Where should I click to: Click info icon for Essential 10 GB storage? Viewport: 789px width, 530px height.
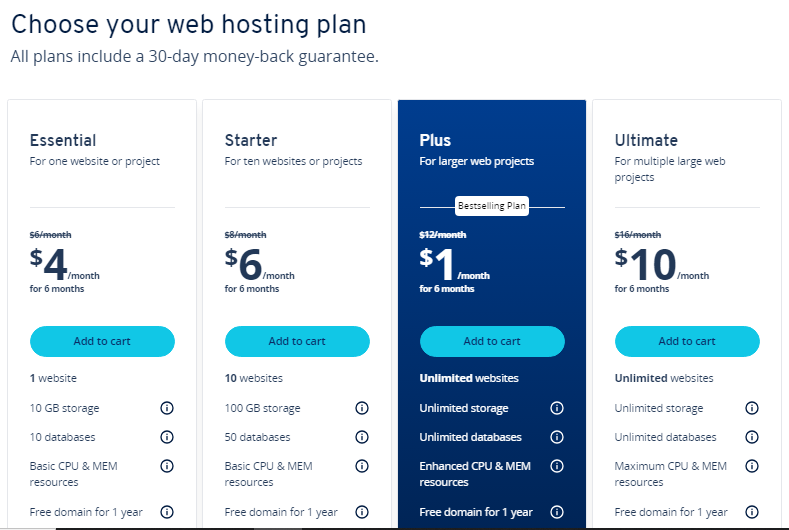click(167, 408)
